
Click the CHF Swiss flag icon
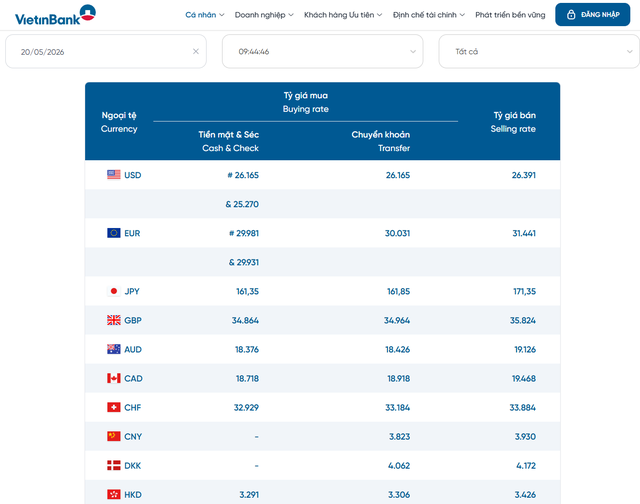pyautogui.click(x=113, y=407)
